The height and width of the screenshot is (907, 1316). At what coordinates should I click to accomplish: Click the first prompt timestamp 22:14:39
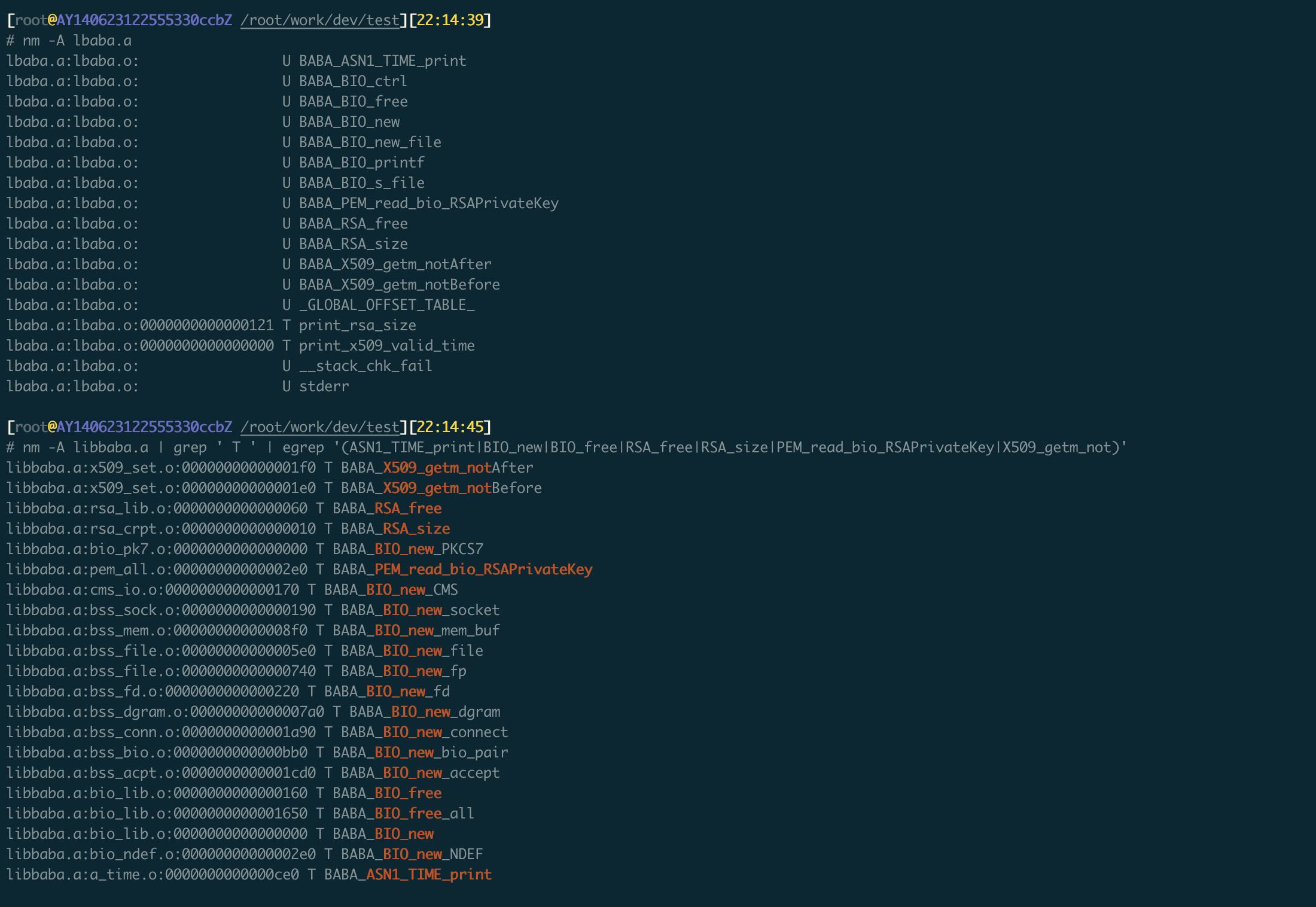tap(450, 20)
